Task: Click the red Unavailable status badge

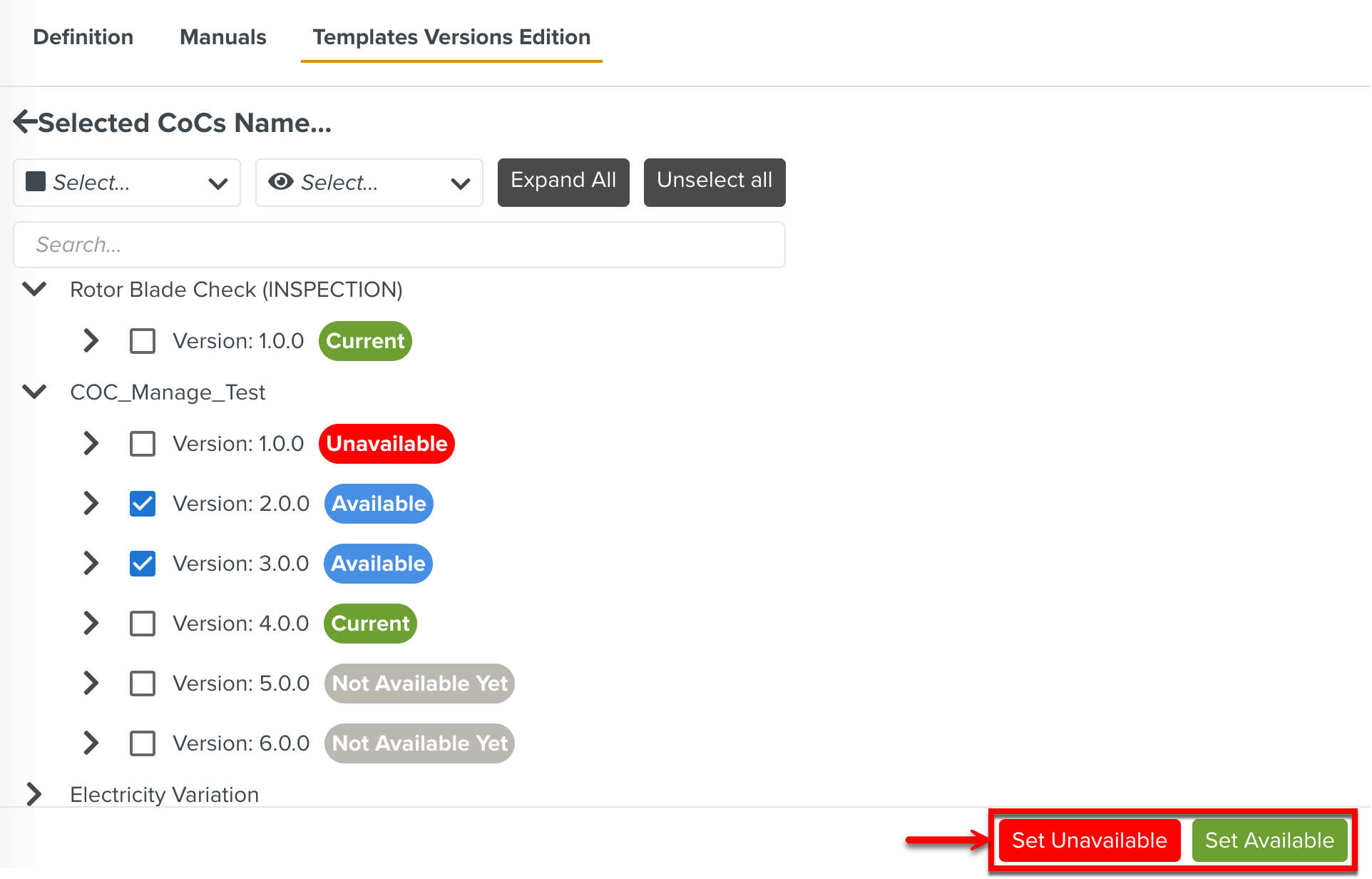Action: click(386, 444)
